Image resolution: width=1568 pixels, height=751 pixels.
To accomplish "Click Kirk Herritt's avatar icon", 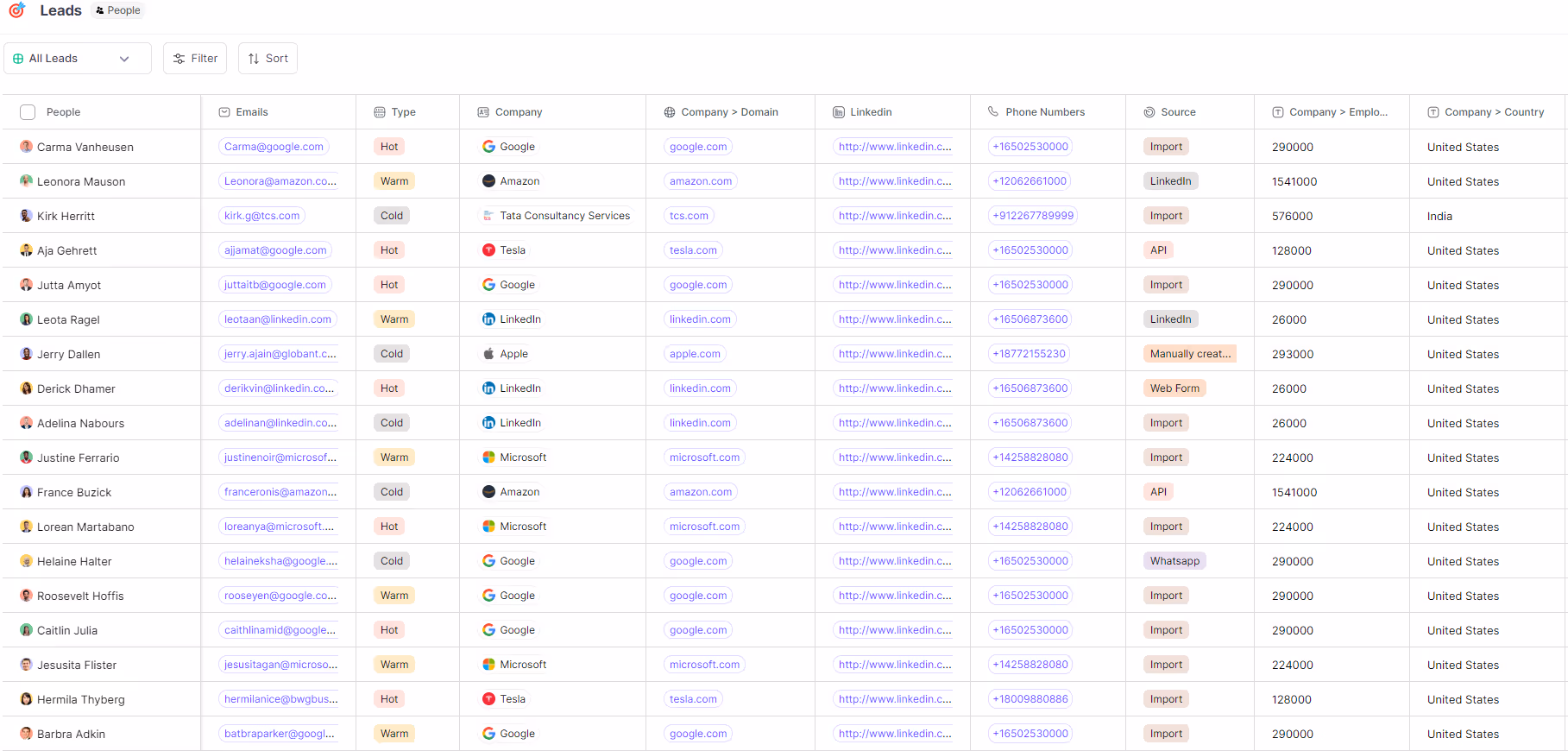I will click(27, 216).
